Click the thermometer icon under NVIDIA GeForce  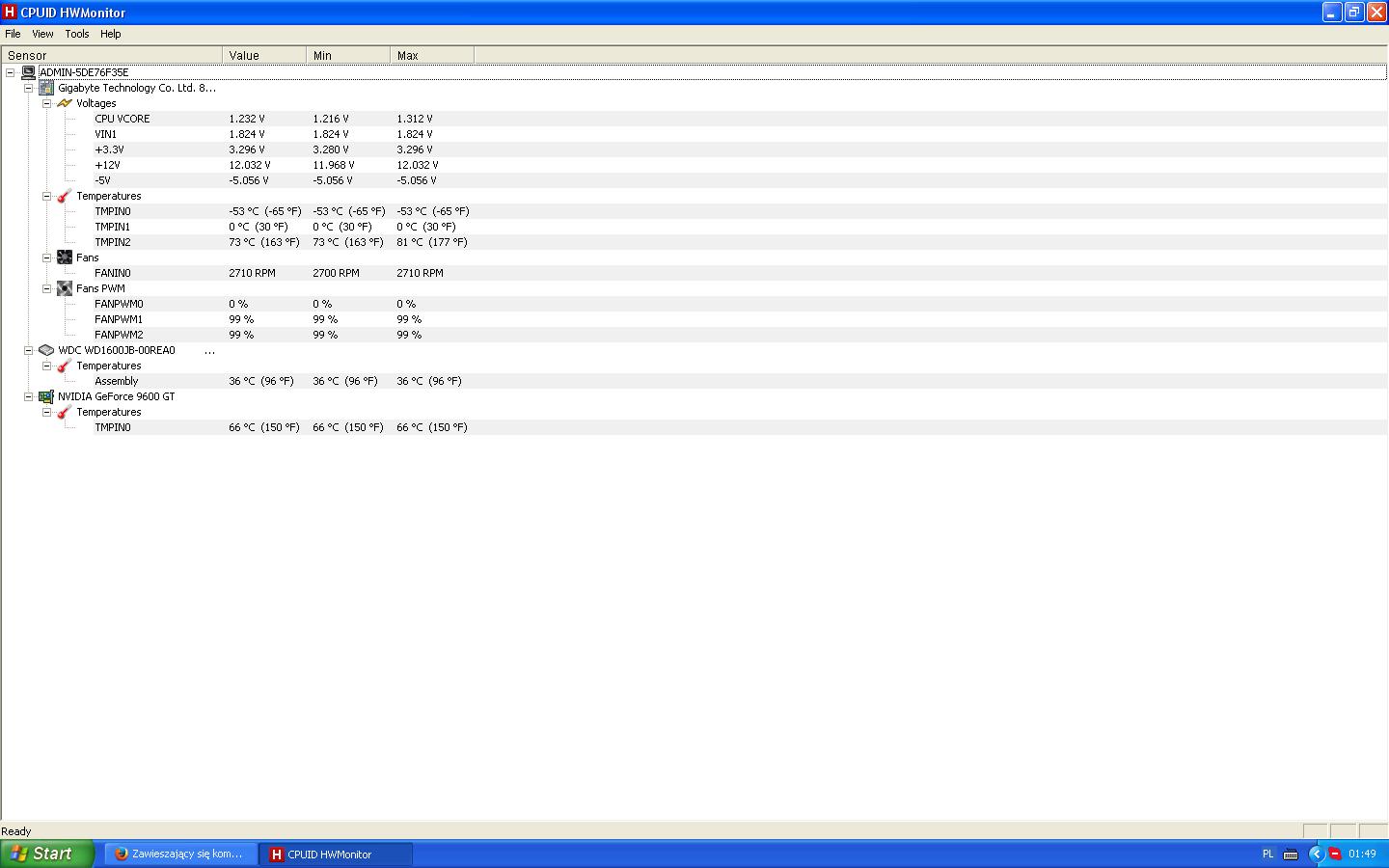click(65, 412)
